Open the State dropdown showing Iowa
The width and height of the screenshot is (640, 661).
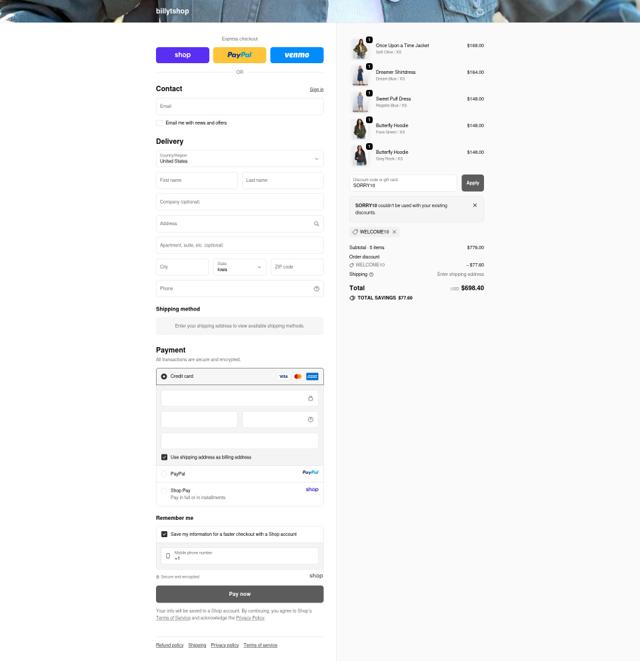239,267
